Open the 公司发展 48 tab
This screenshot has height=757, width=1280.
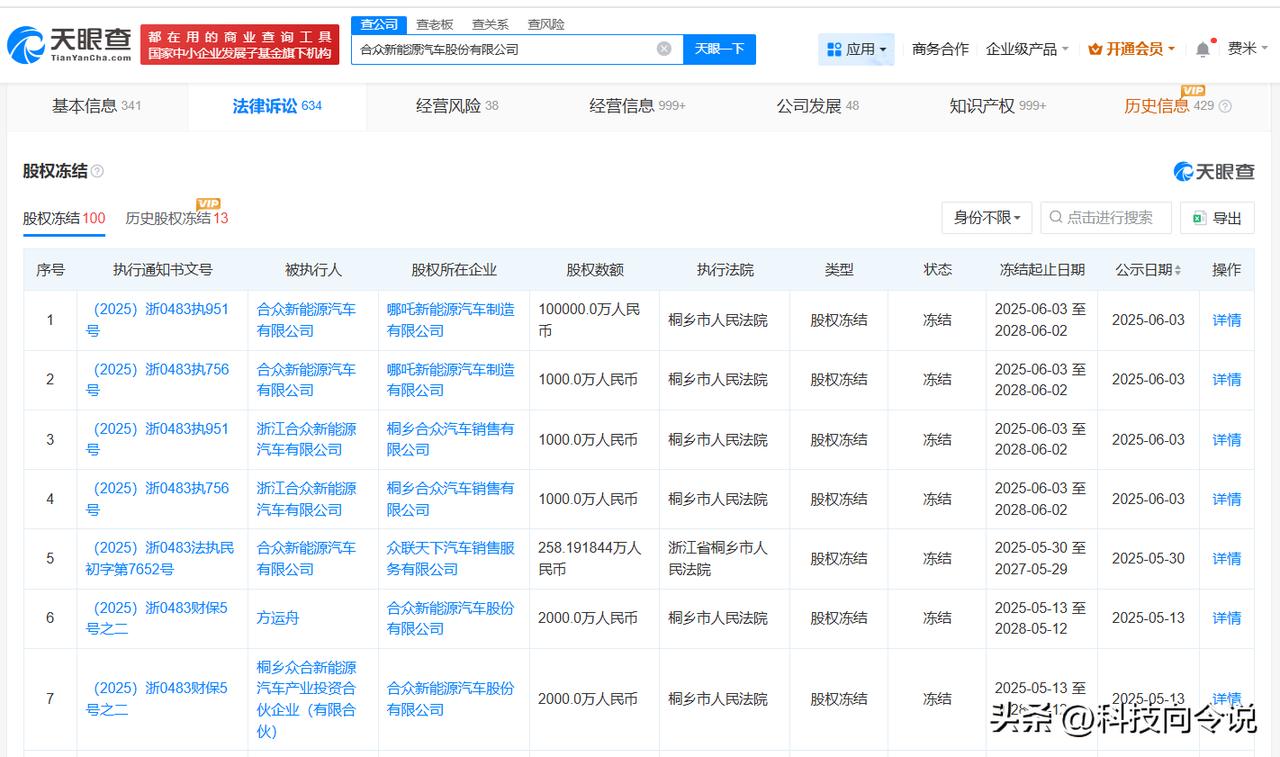click(818, 106)
